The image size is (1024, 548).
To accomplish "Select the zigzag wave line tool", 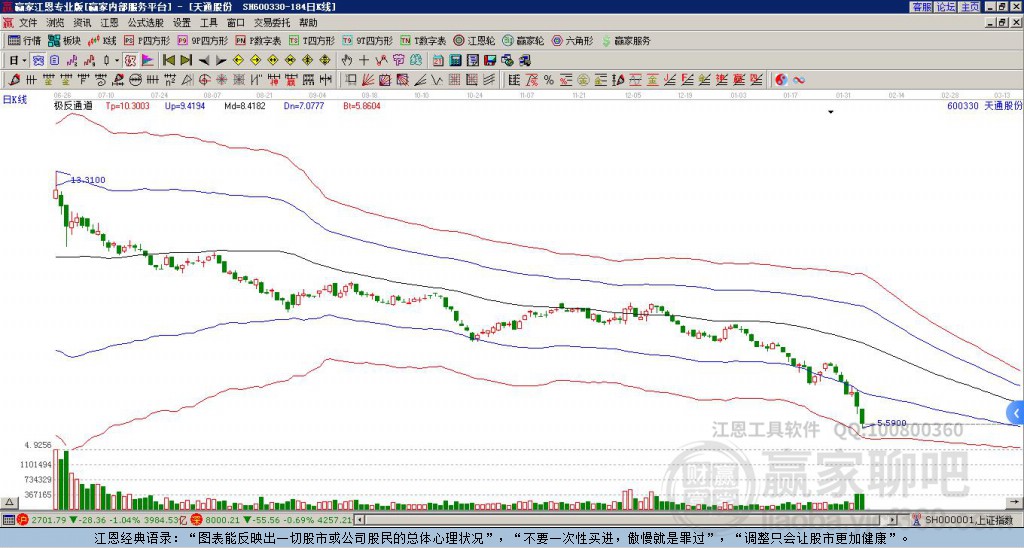I will [436, 80].
